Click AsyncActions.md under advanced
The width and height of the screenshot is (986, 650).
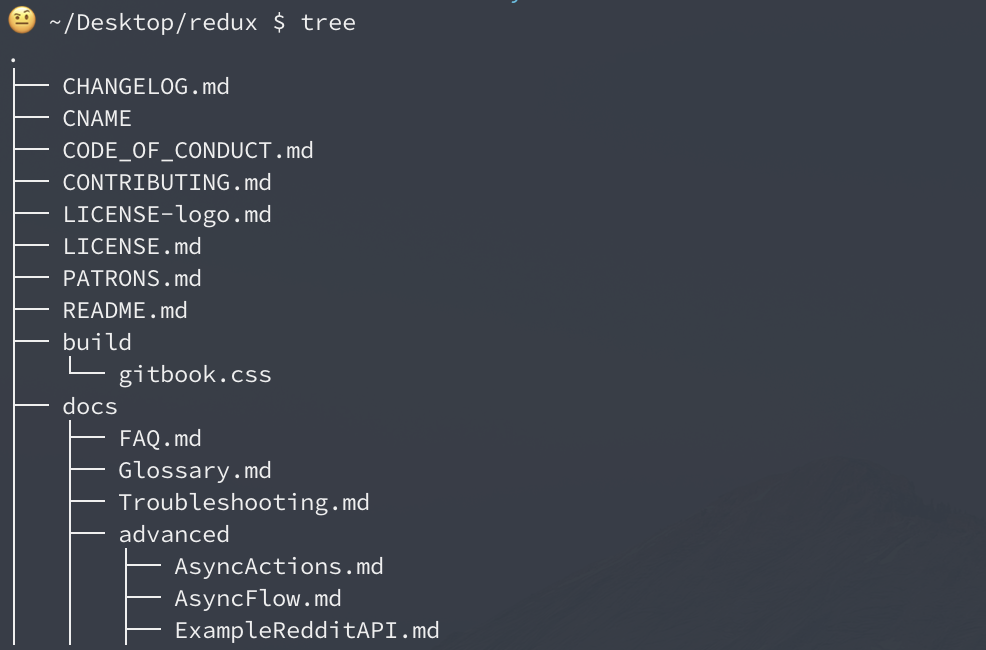279,567
